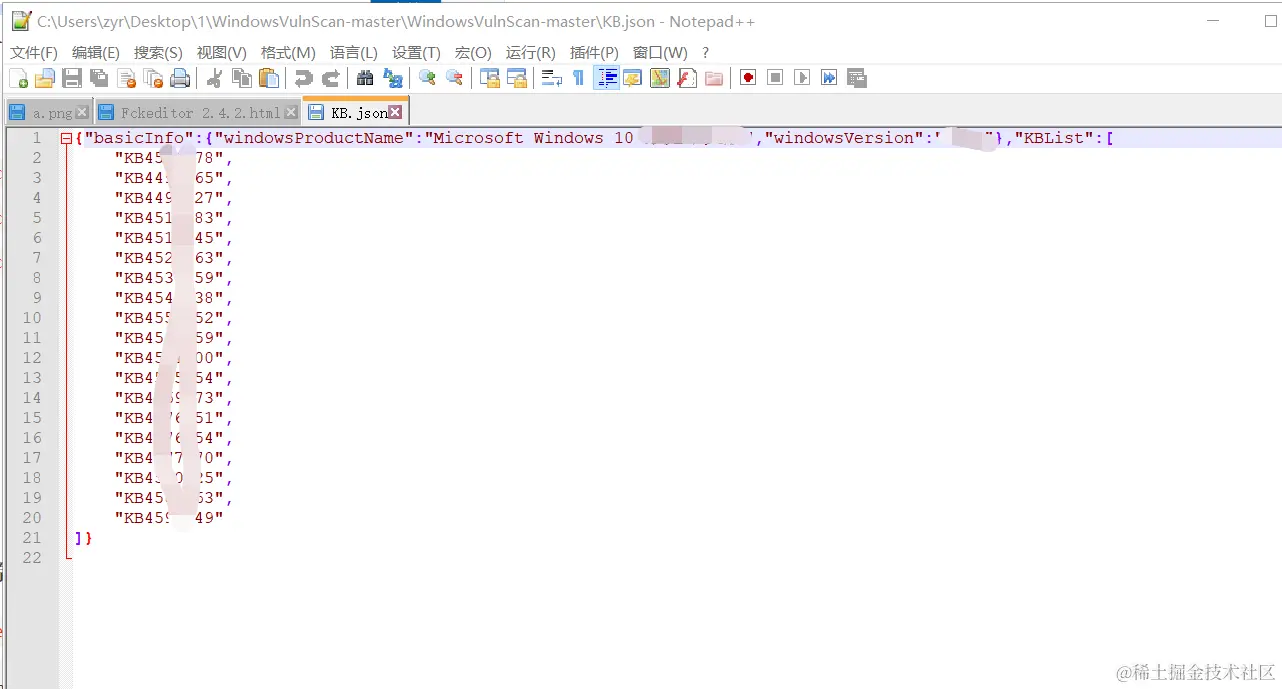Toggle the indent guide icon
Viewport: 1282px width, 689px height.
click(x=606, y=78)
